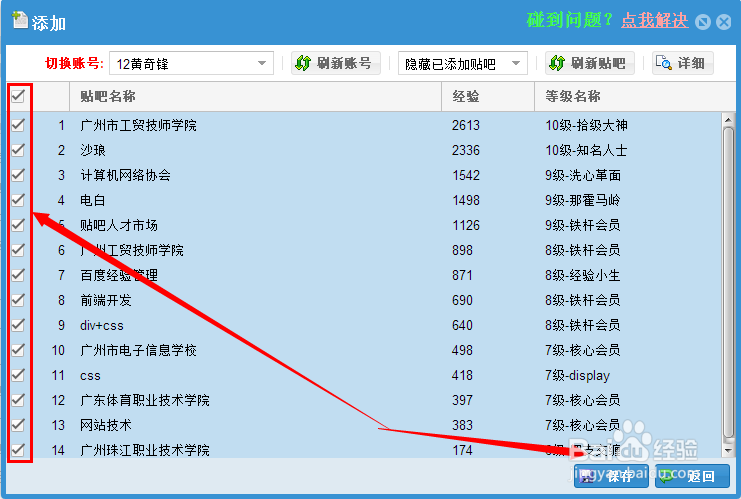Uncheck the 计算机网络协会 checkbox

pyautogui.click(x=18, y=175)
